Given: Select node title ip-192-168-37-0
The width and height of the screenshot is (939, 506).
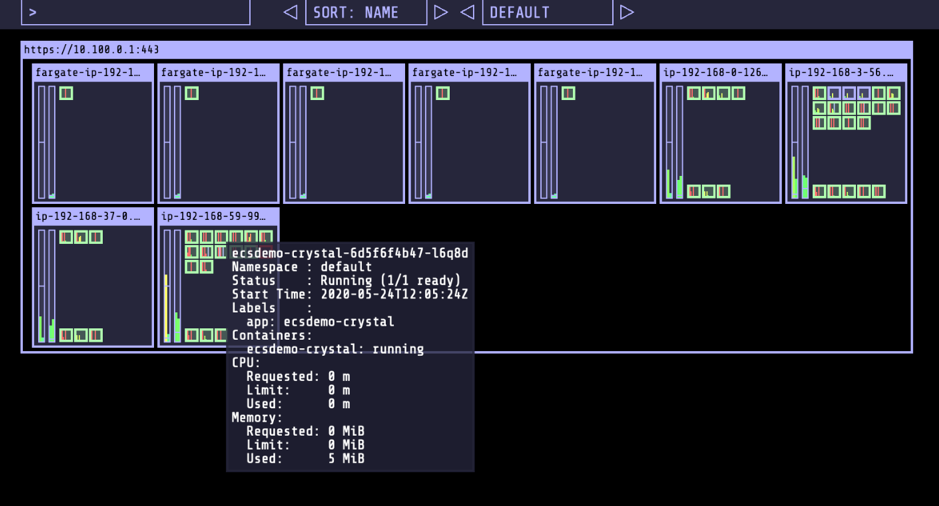Looking at the screenshot, I should pyautogui.click(x=88, y=216).
